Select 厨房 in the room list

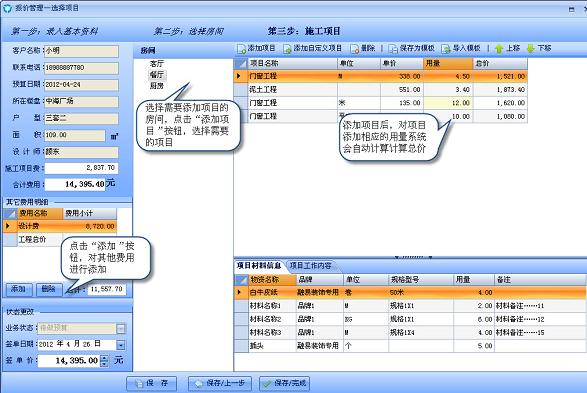tap(156, 86)
